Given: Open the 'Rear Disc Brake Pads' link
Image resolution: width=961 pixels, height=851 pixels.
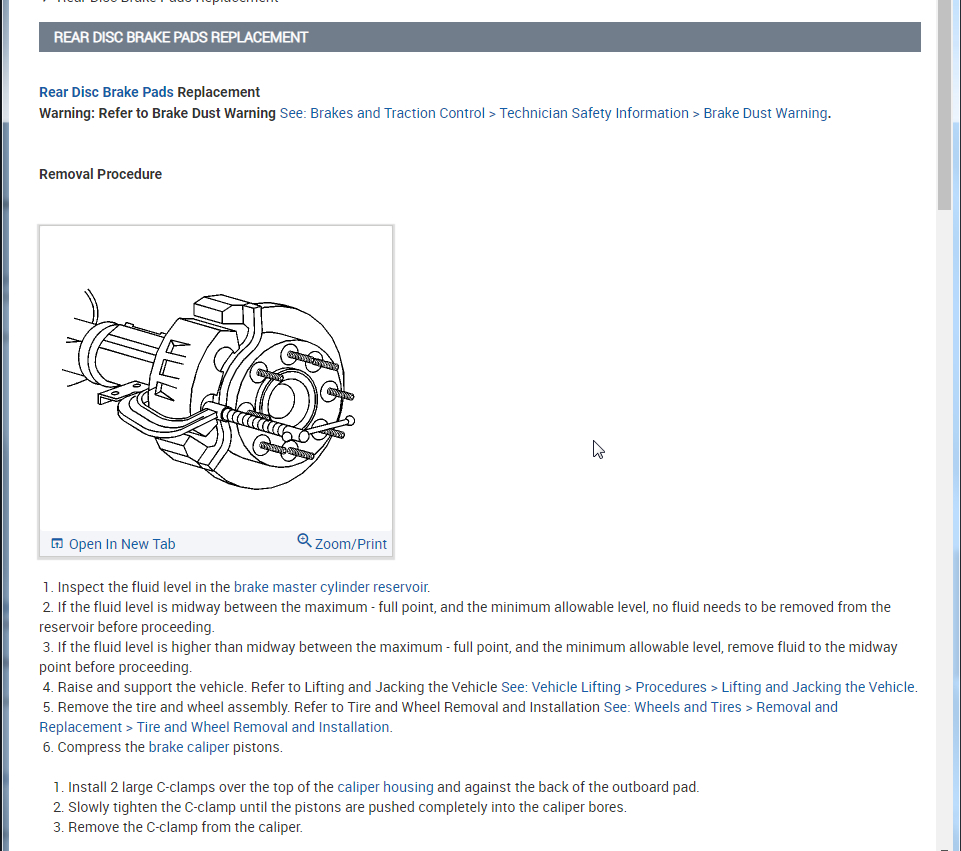Looking at the screenshot, I should (106, 92).
